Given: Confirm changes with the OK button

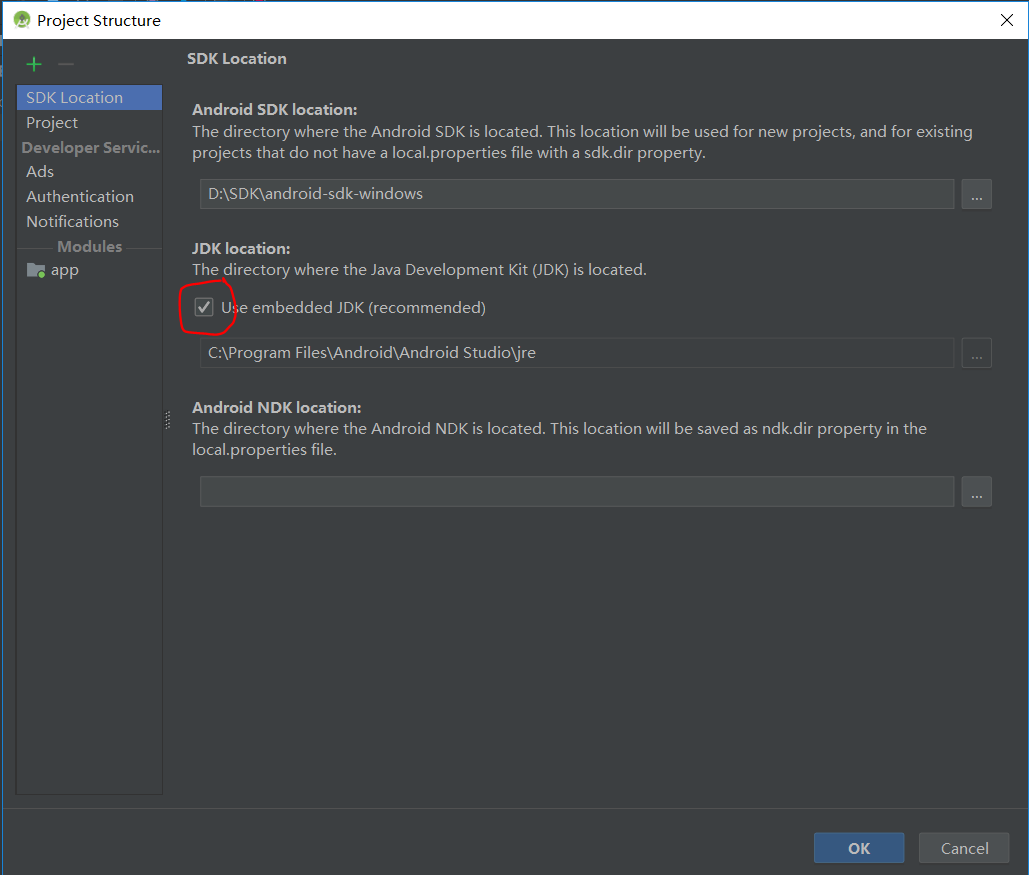Looking at the screenshot, I should [858, 847].
